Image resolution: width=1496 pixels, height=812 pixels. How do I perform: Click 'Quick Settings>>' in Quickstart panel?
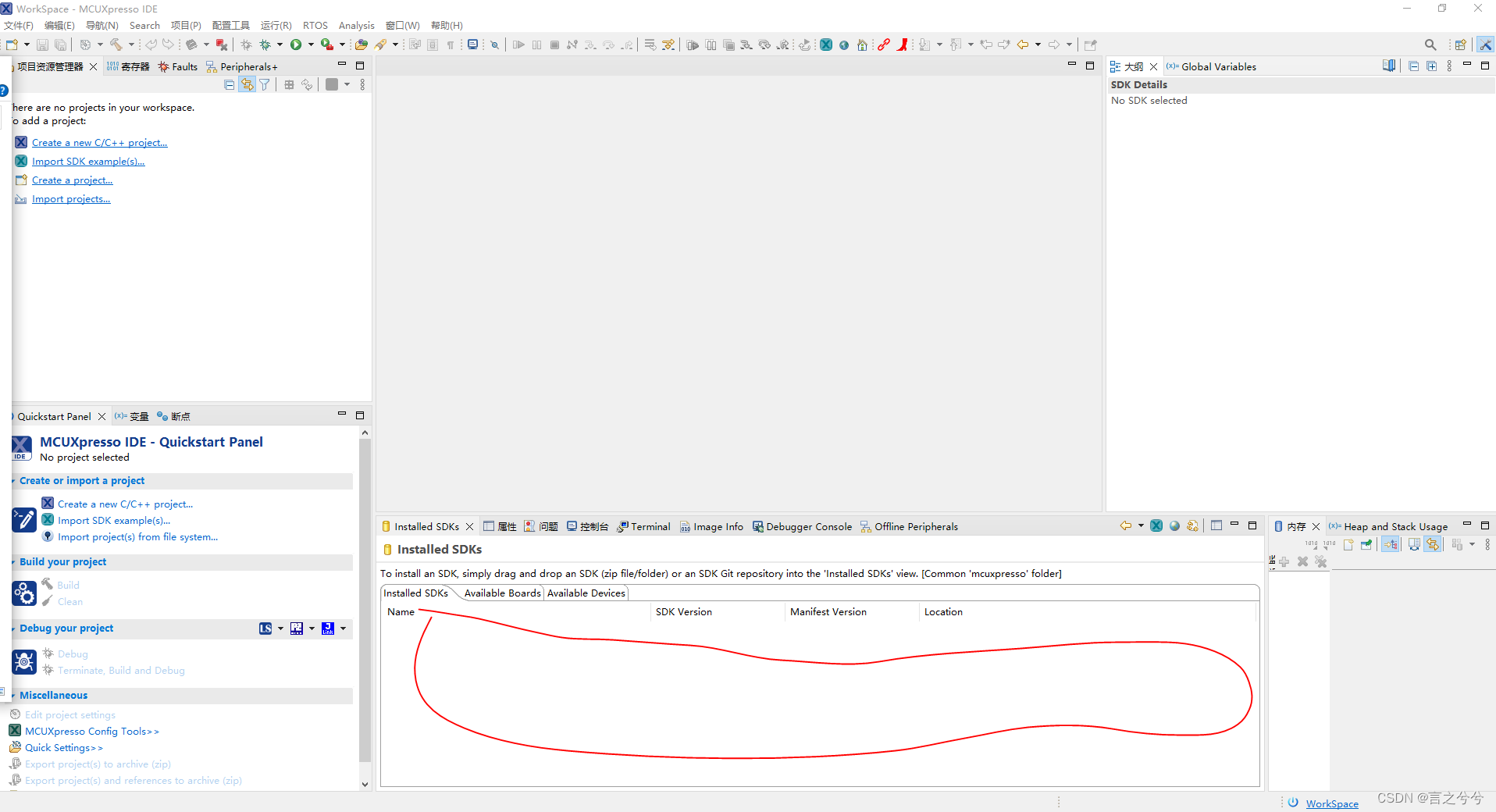click(x=64, y=748)
